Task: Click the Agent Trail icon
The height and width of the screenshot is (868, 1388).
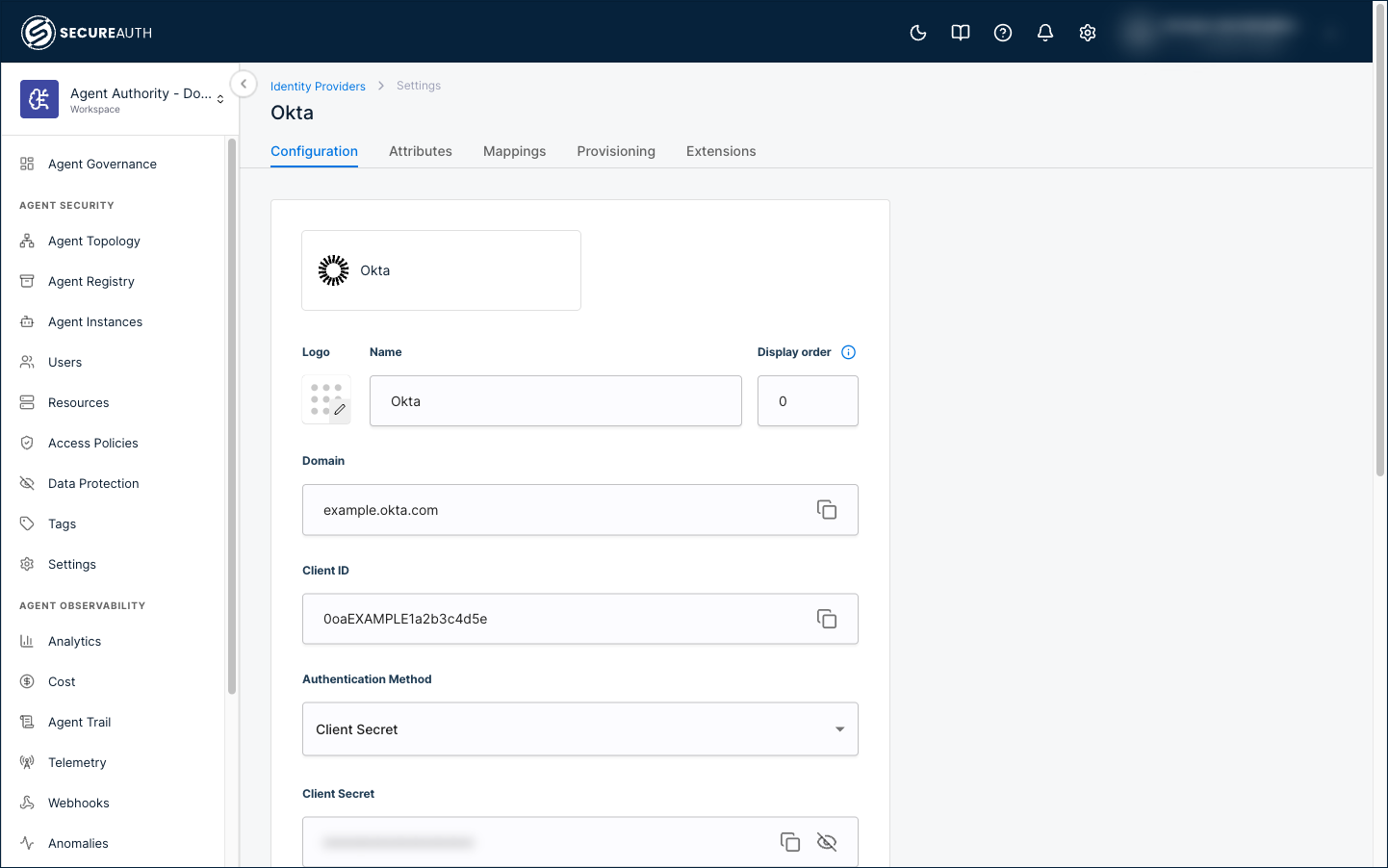Action: (x=27, y=722)
